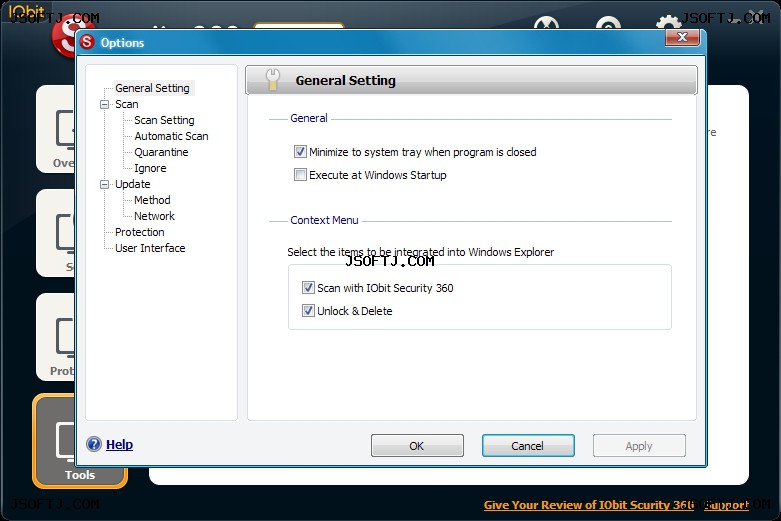Select General Setting in the tree
Viewport: 781px width, 521px height.
[x=152, y=88]
